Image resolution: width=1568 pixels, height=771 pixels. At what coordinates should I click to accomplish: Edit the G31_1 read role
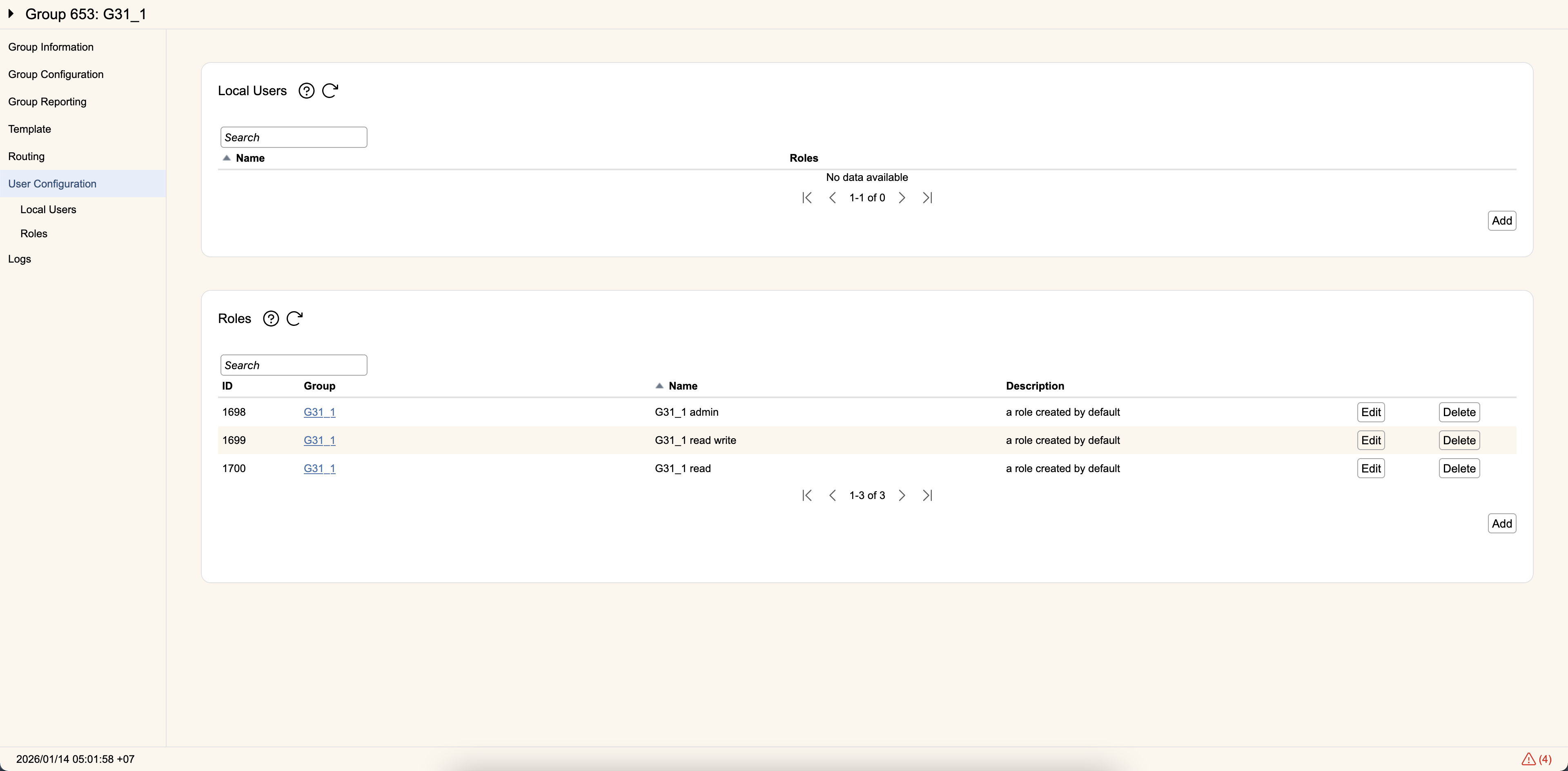[1371, 468]
